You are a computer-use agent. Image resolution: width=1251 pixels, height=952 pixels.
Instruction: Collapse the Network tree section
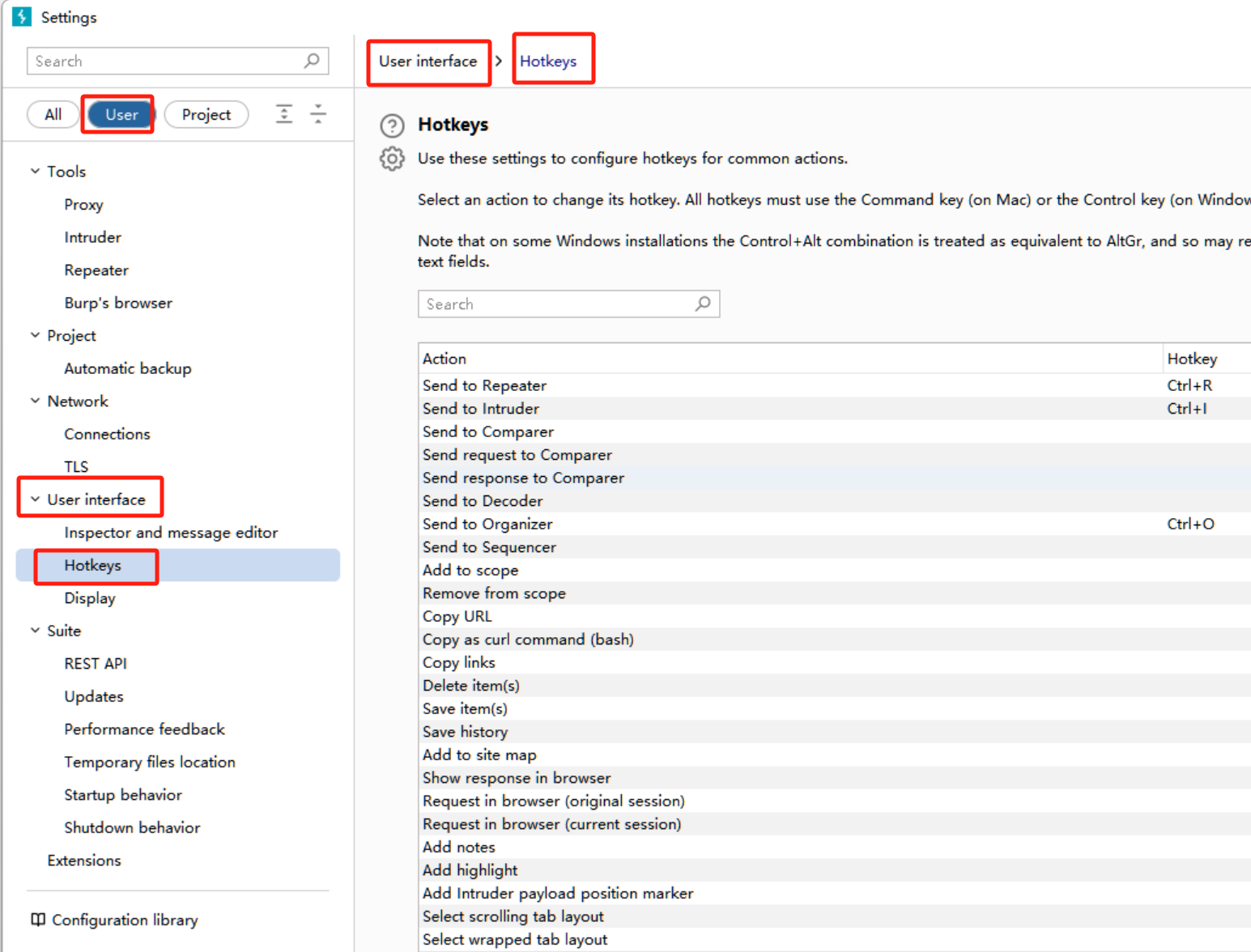click(35, 401)
